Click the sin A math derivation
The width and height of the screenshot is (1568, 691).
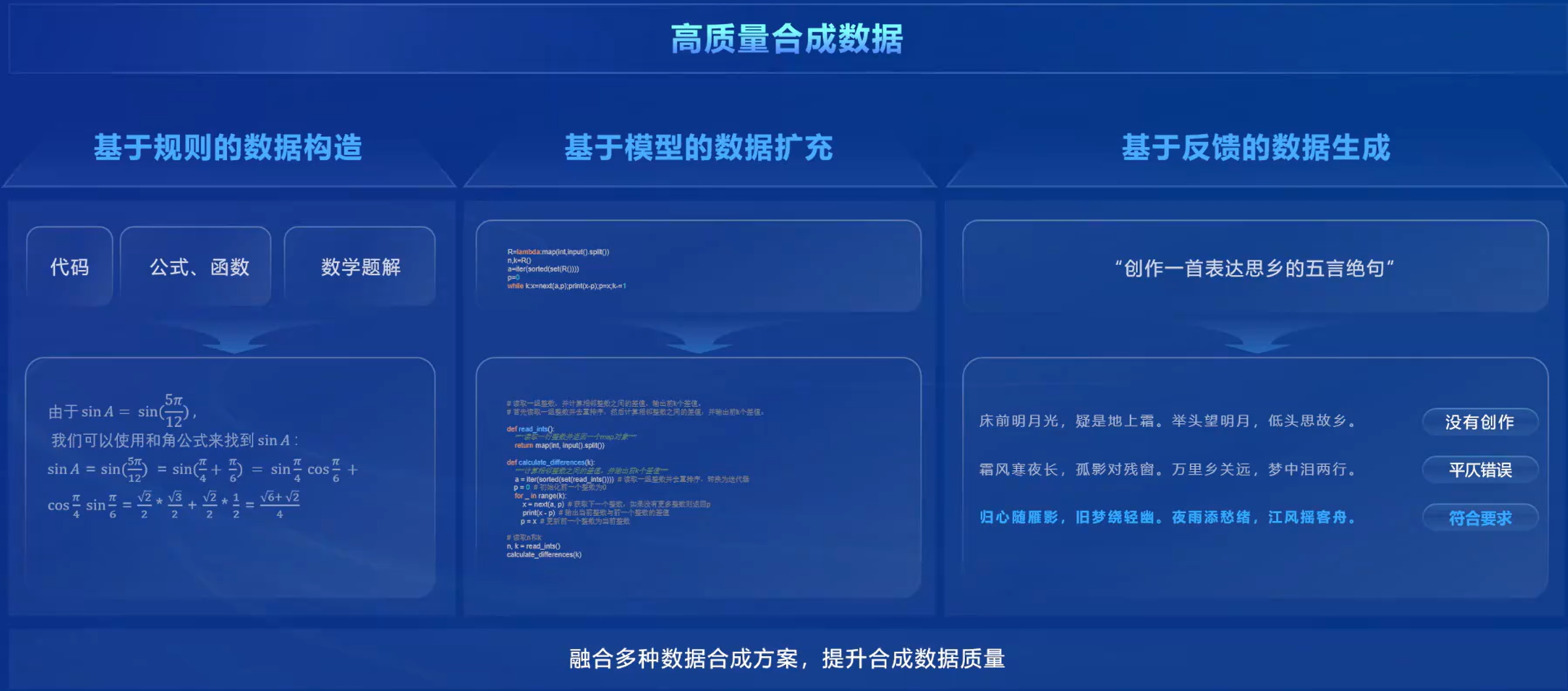[x=203, y=456]
